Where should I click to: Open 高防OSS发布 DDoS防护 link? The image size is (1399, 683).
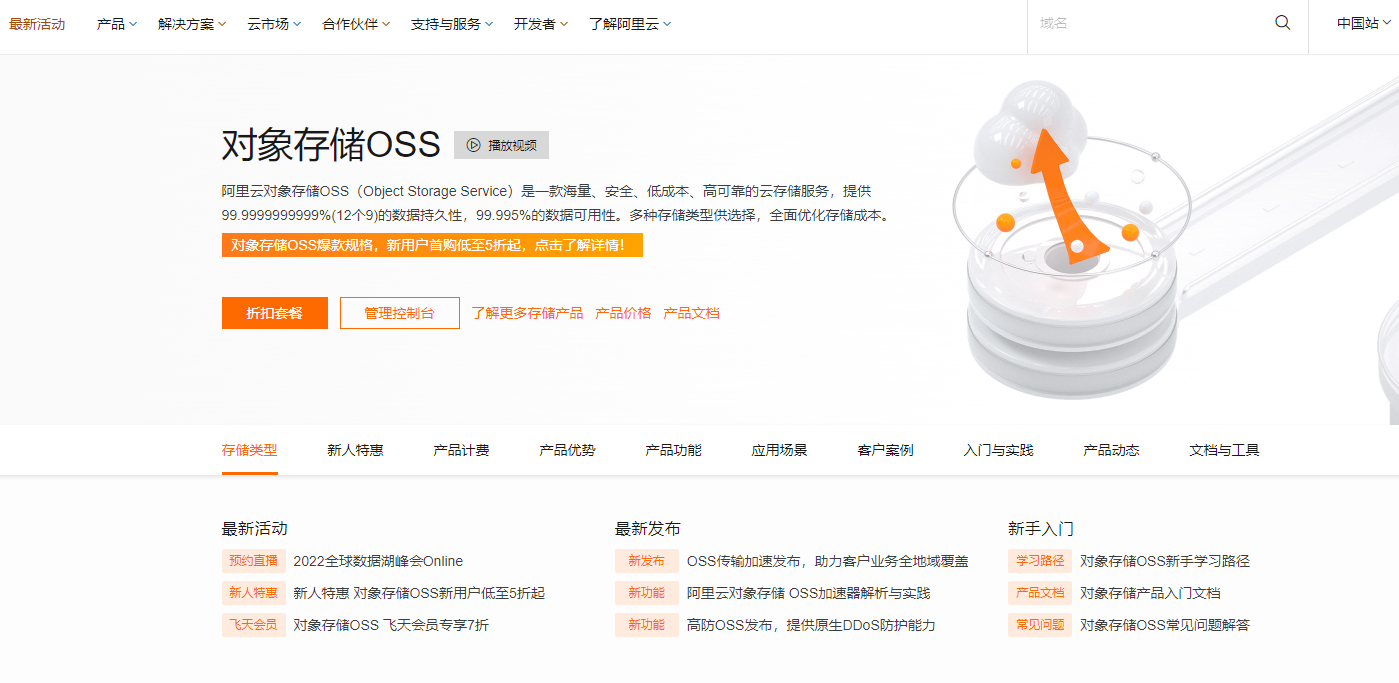point(811,625)
